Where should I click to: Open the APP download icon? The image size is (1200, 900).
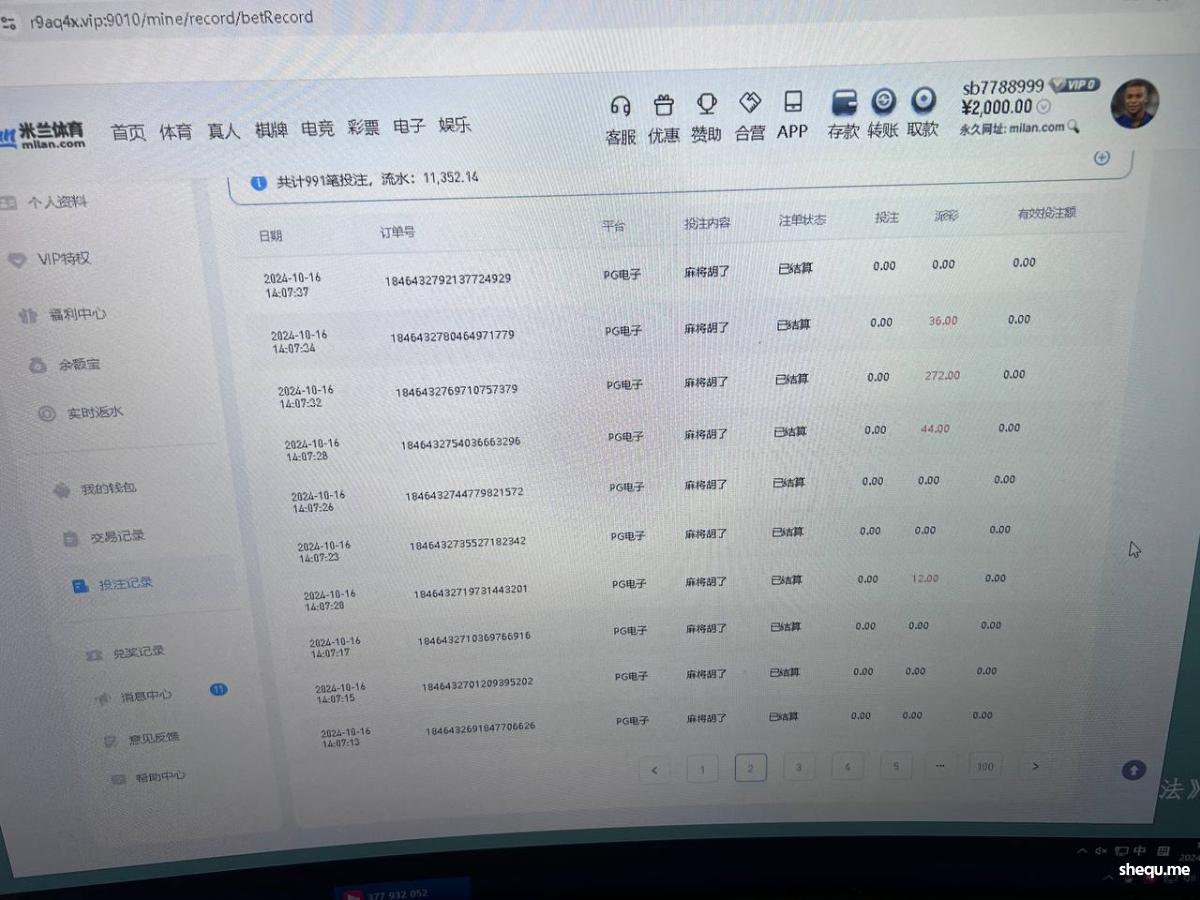(x=792, y=102)
